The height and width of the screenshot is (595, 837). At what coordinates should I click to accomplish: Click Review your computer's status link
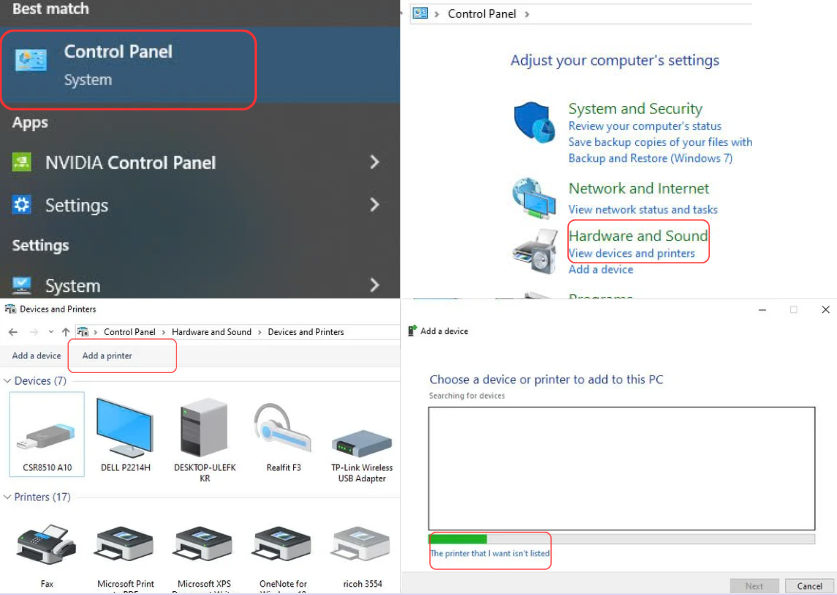[644, 126]
